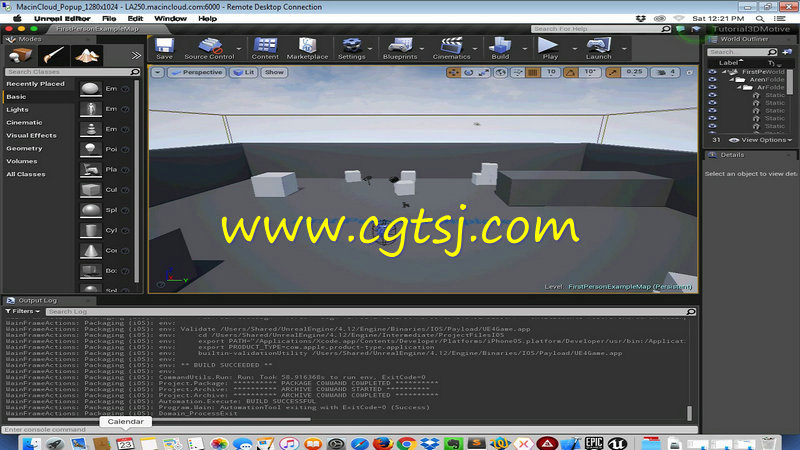The image size is (800, 450).
Task: Open the Marketplace icon
Action: click(307, 48)
